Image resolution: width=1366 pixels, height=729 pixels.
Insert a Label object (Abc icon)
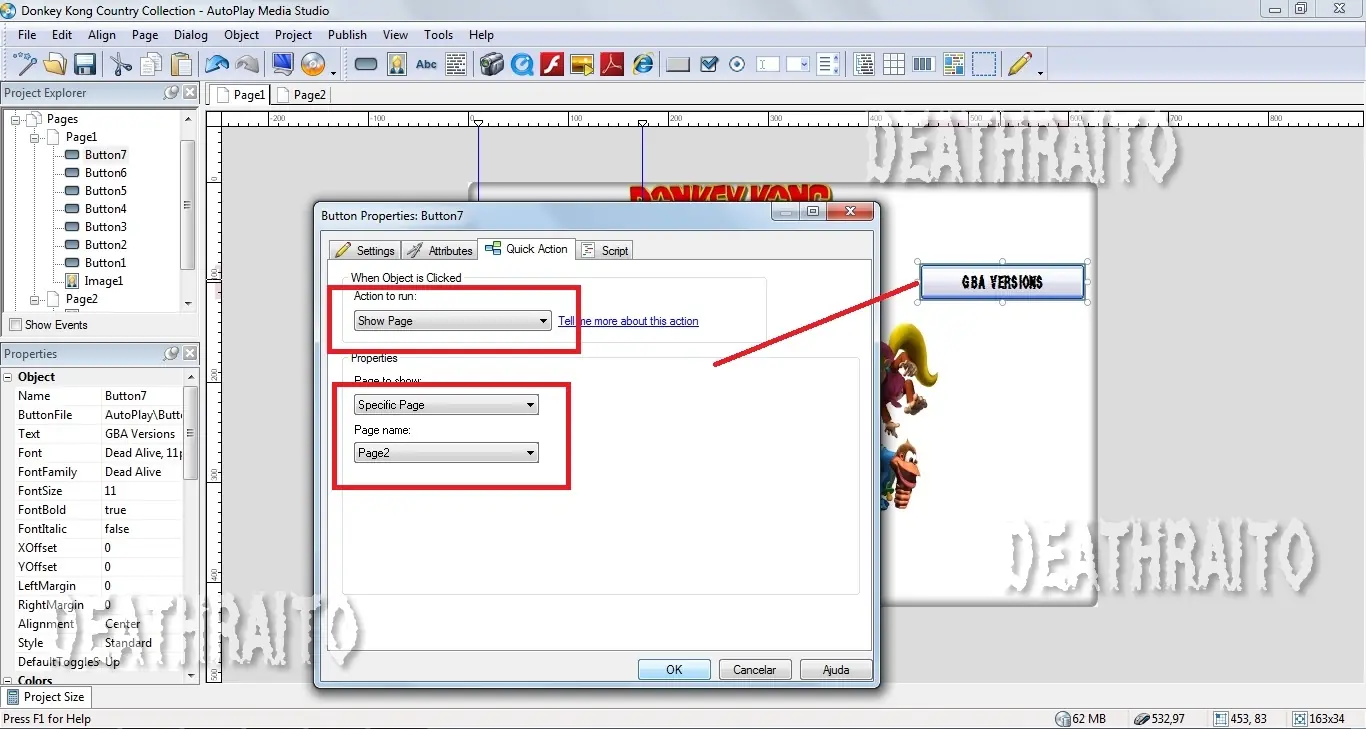426,65
